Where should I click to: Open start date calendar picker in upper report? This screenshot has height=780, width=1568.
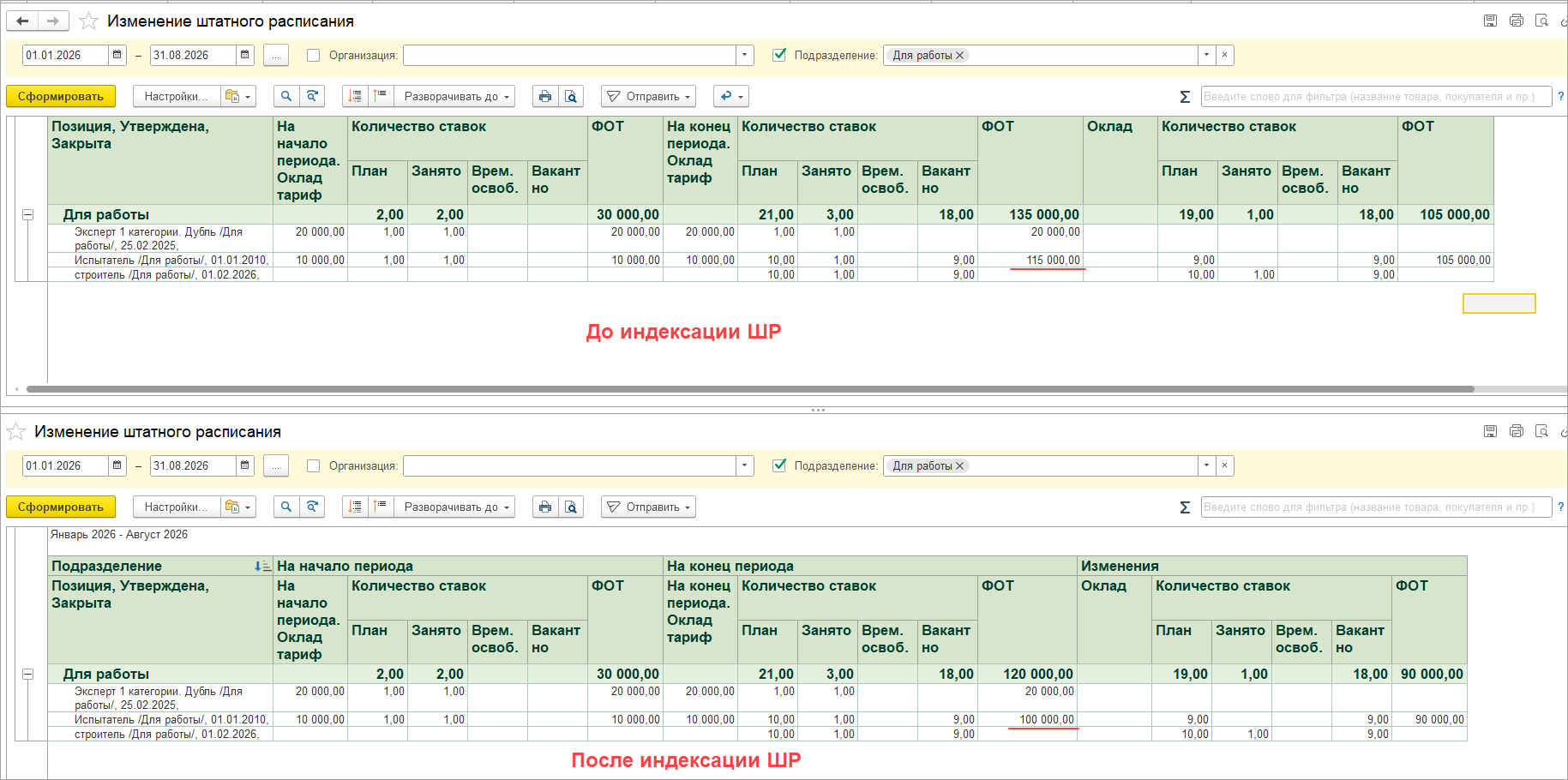[117, 55]
